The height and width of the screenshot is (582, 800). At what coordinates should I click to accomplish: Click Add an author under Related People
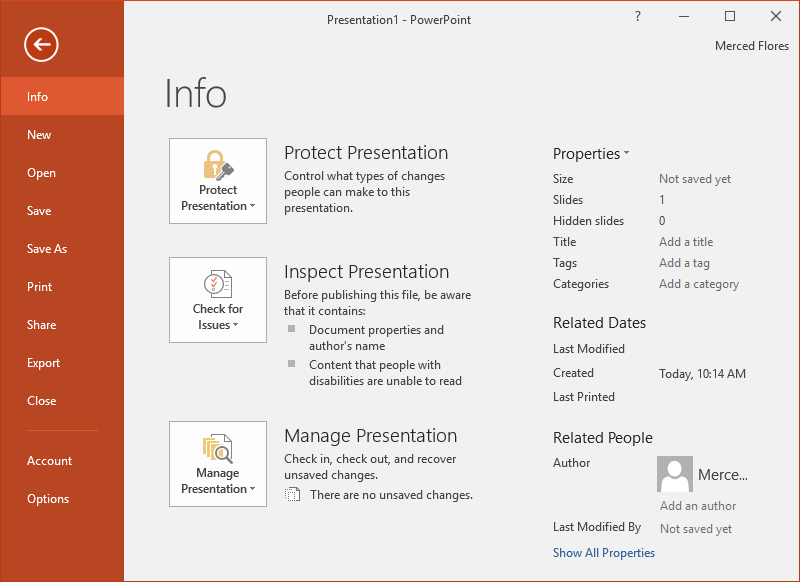[x=697, y=506]
